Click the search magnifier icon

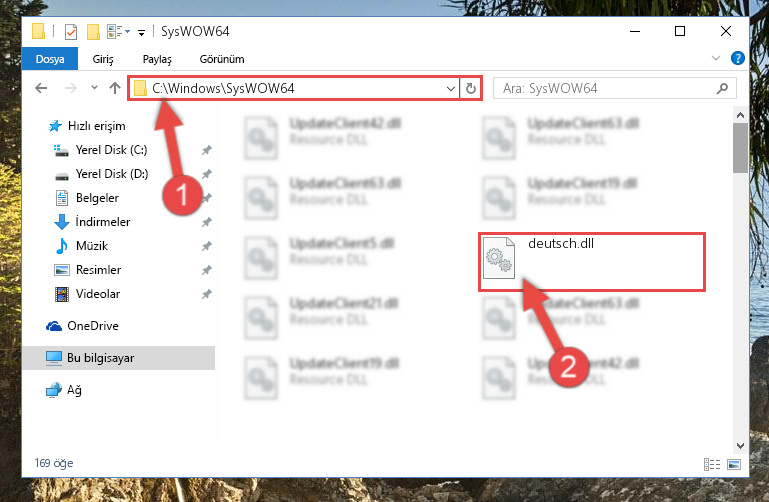(722, 88)
